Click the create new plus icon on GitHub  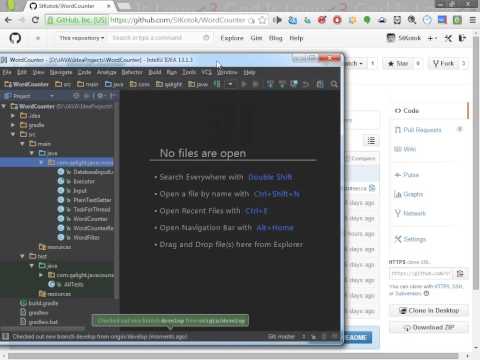(x=432, y=38)
